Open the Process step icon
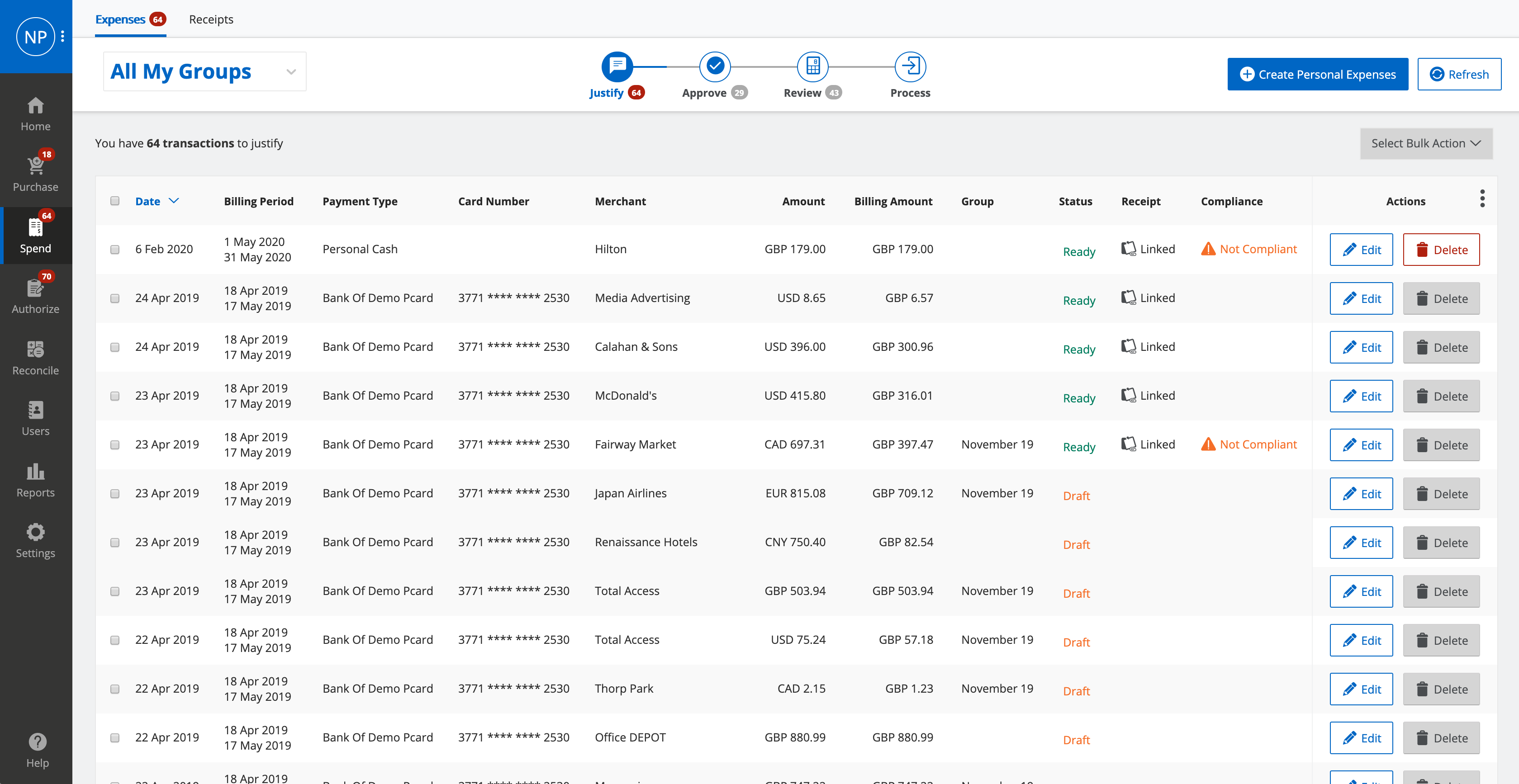The width and height of the screenshot is (1519, 784). pyautogui.click(x=910, y=66)
